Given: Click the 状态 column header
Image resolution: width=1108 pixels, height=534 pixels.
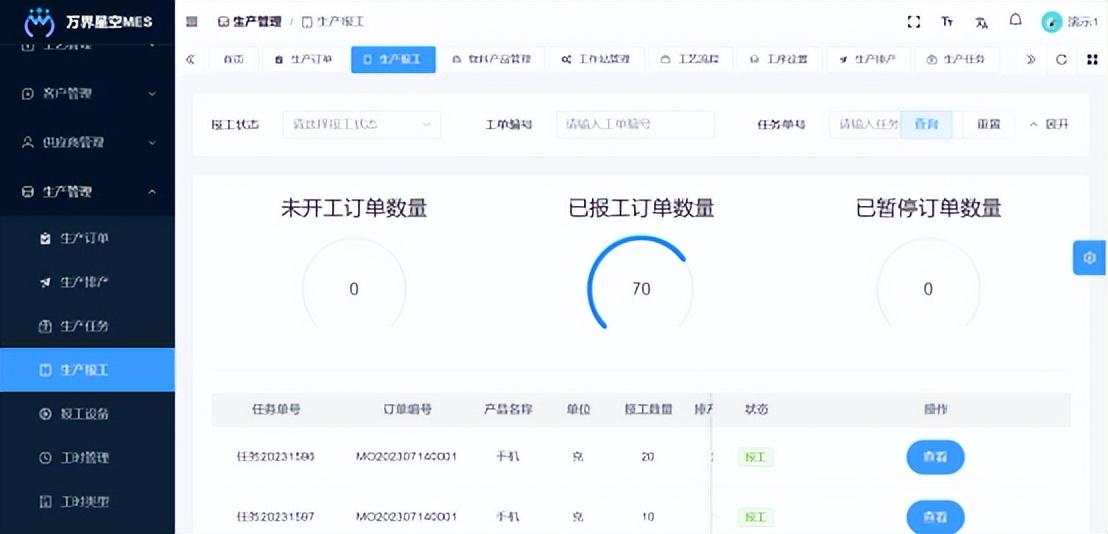Looking at the screenshot, I should (756, 409).
